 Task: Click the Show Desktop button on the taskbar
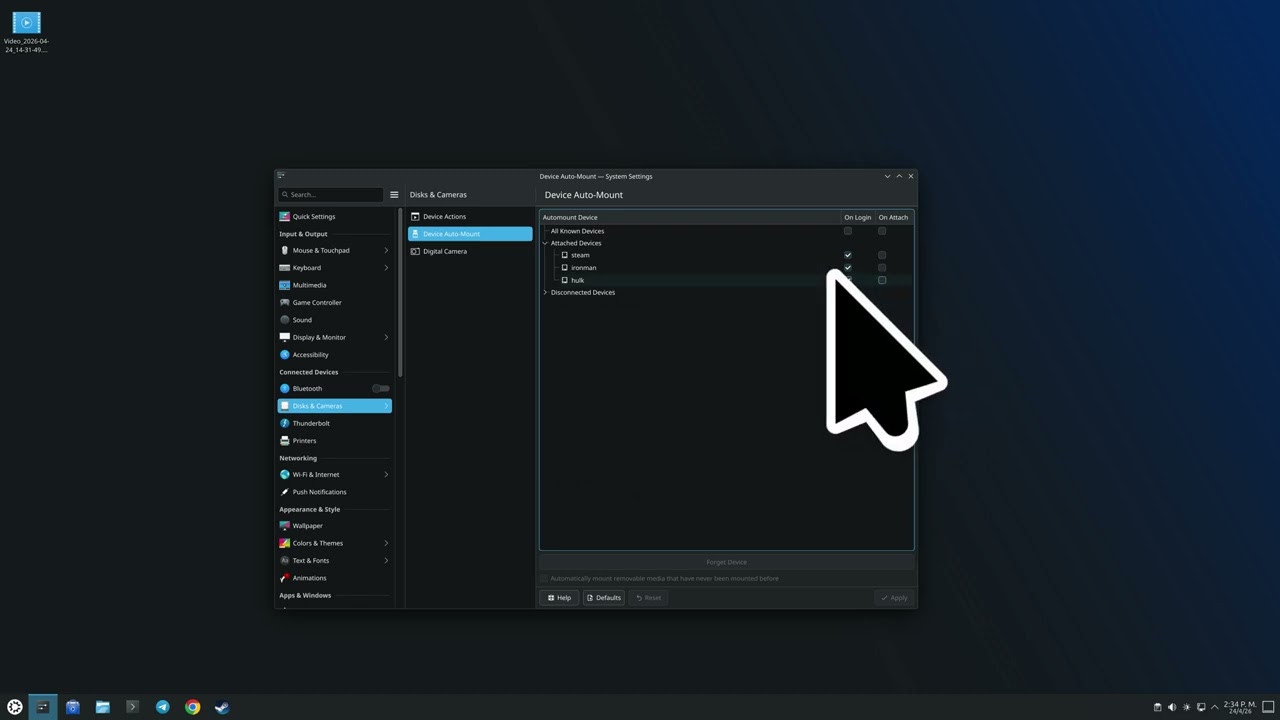(1268, 707)
